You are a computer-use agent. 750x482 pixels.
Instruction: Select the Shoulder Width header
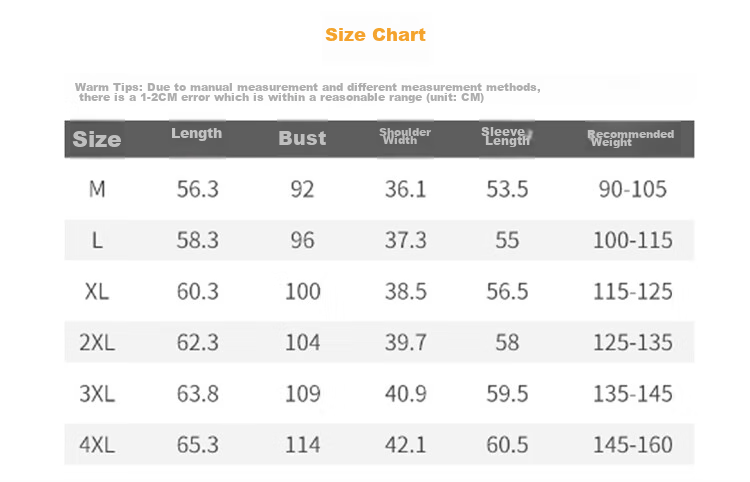[x=405, y=136]
